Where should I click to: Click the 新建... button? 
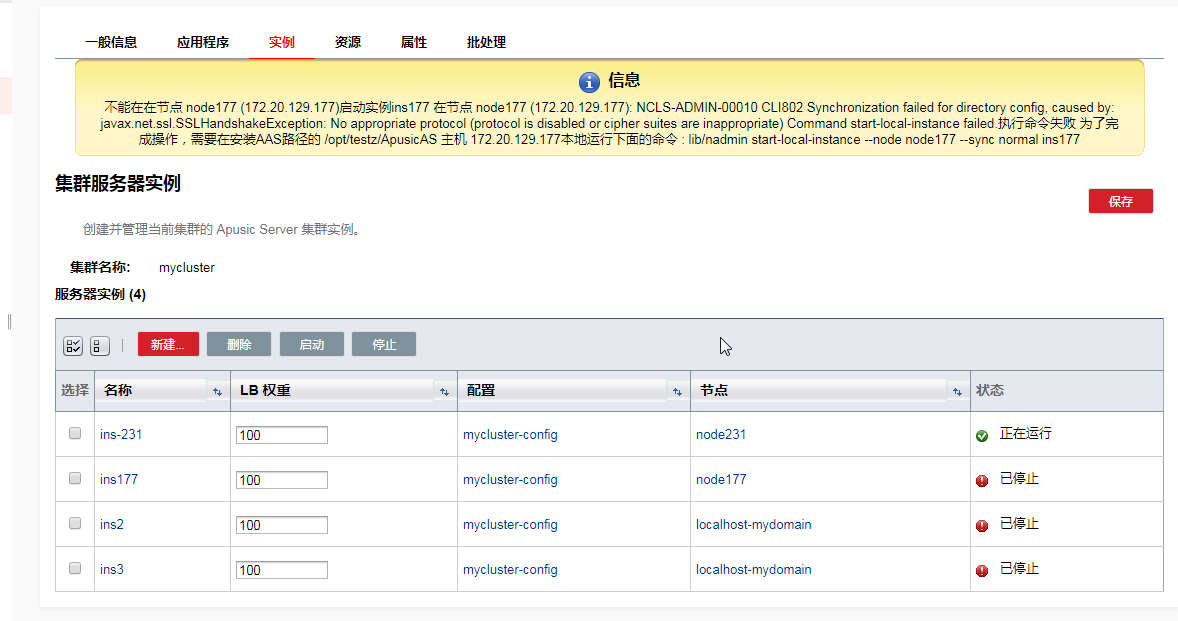point(168,345)
